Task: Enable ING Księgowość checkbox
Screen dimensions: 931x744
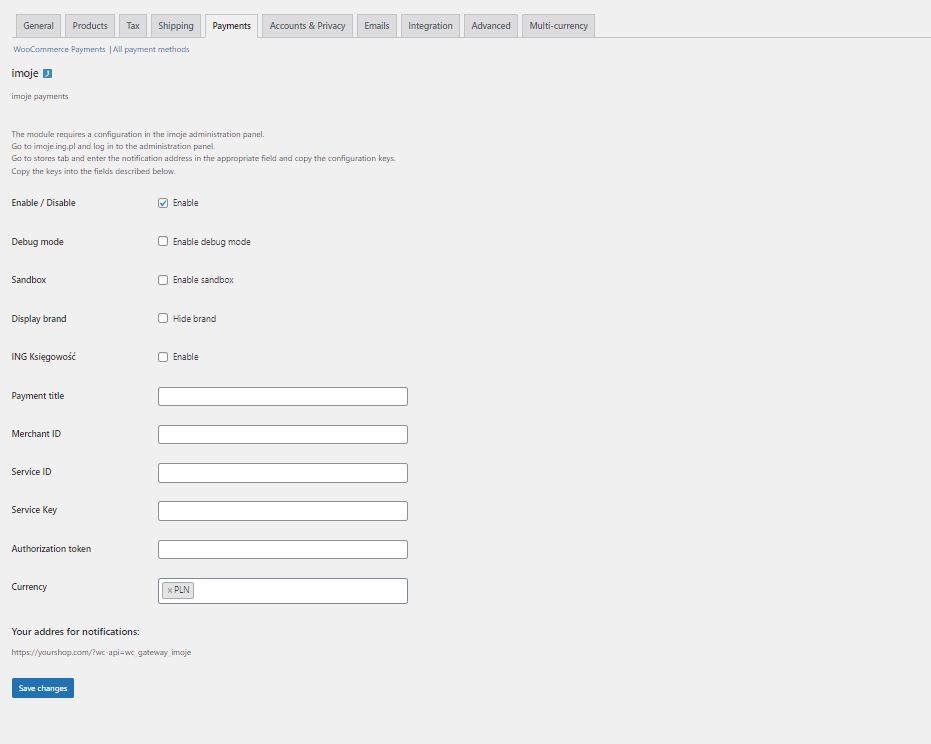Action: 163,357
